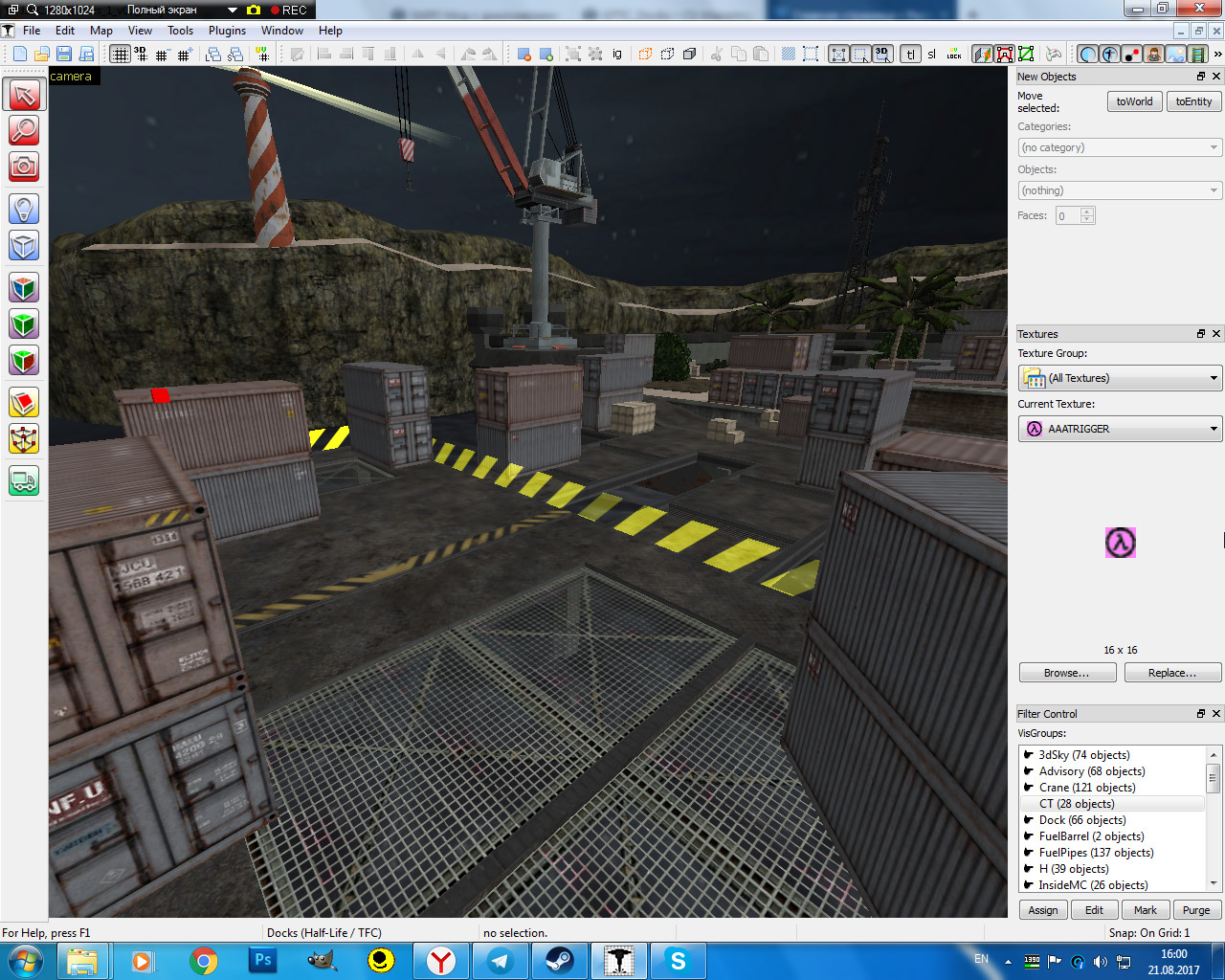Viewport: 1225px width, 980px height.
Task: Open a map with the folder icon
Action: tap(41, 54)
